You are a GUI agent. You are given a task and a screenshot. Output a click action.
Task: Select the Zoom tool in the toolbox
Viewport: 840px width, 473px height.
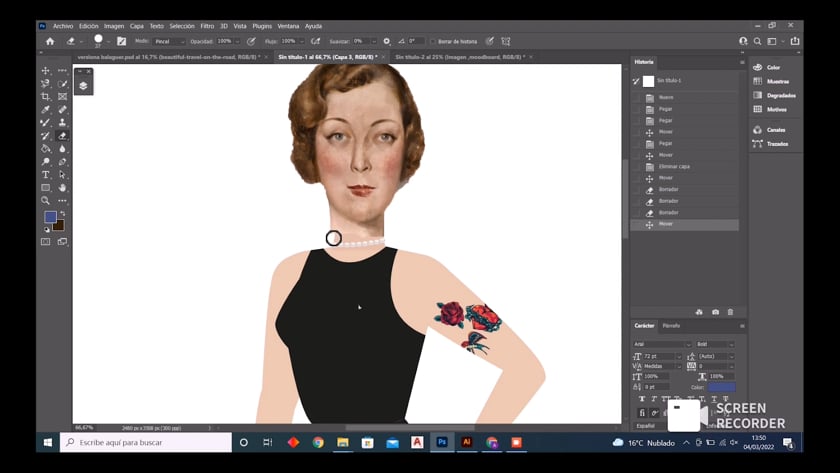click(x=46, y=200)
